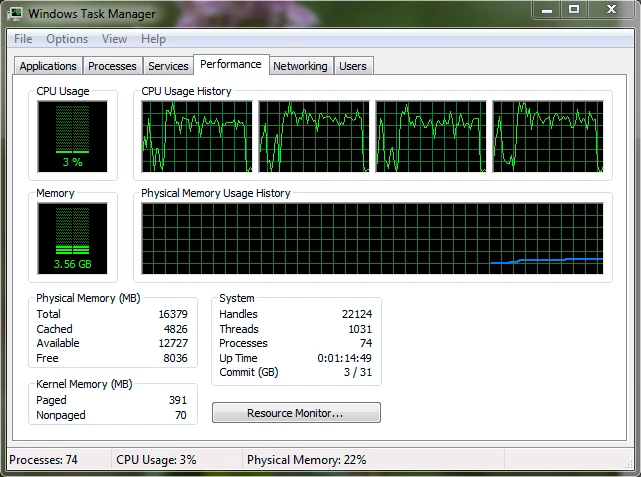Click the System group label

[237, 298]
